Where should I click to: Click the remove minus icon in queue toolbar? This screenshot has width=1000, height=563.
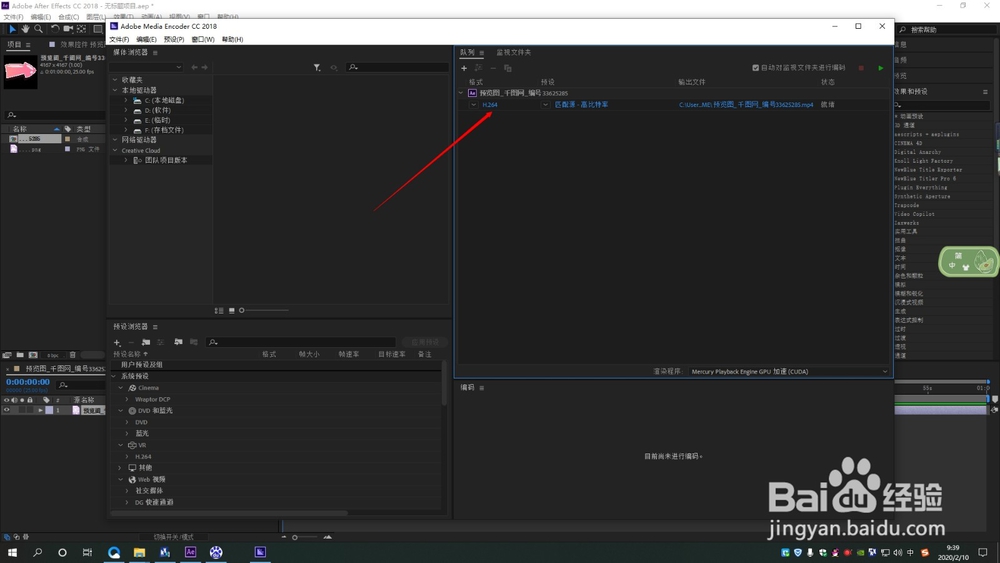(493, 68)
